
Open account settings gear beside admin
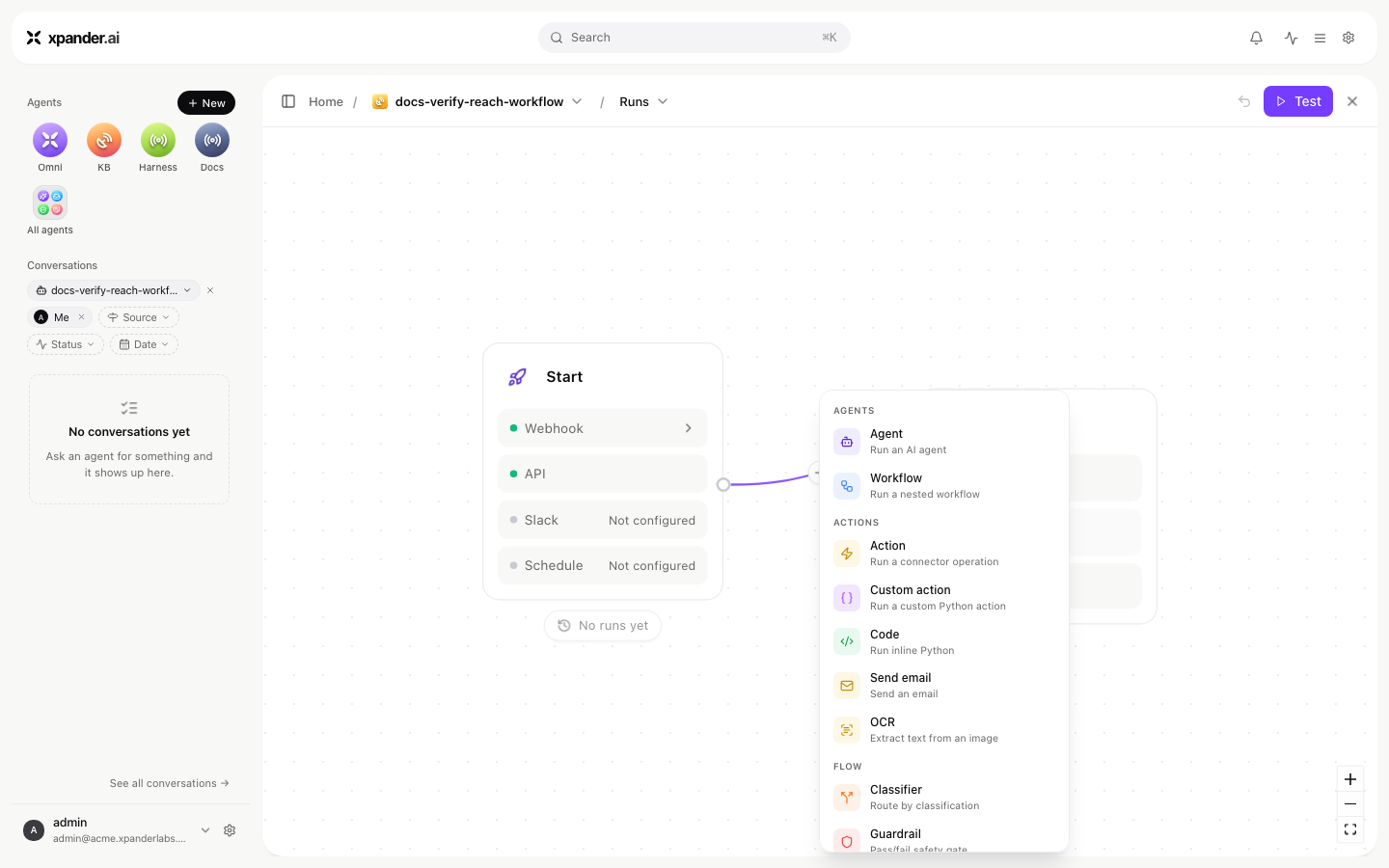(230, 830)
